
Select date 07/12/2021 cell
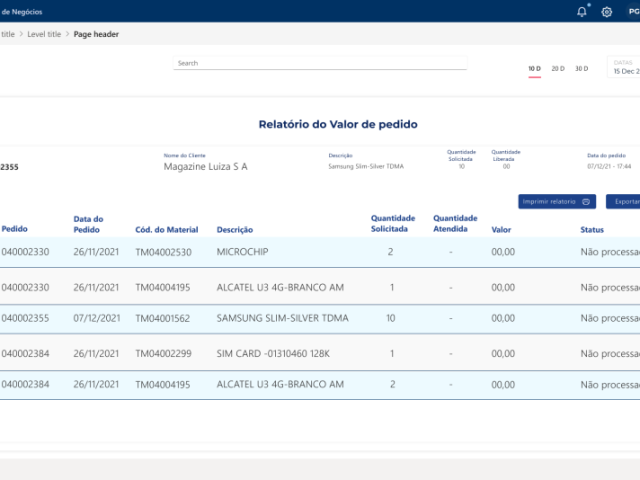[x=97, y=318]
